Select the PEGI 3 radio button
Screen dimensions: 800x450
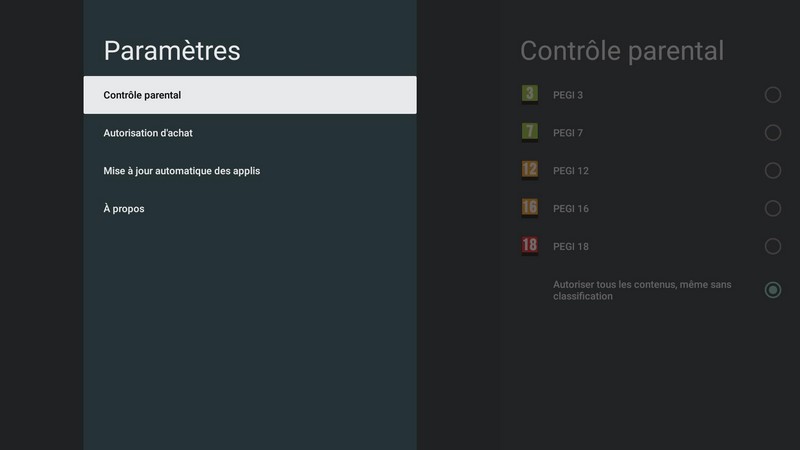click(773, 95)
